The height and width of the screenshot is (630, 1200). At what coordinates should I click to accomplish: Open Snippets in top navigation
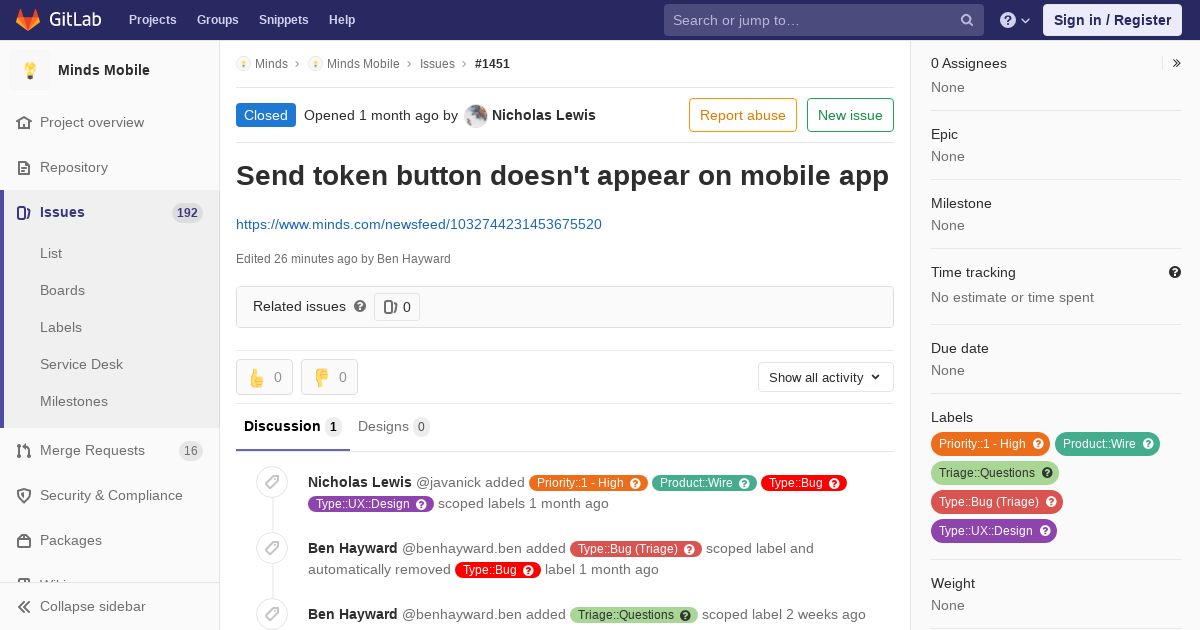pyautogui.click(x=283, y=20)
